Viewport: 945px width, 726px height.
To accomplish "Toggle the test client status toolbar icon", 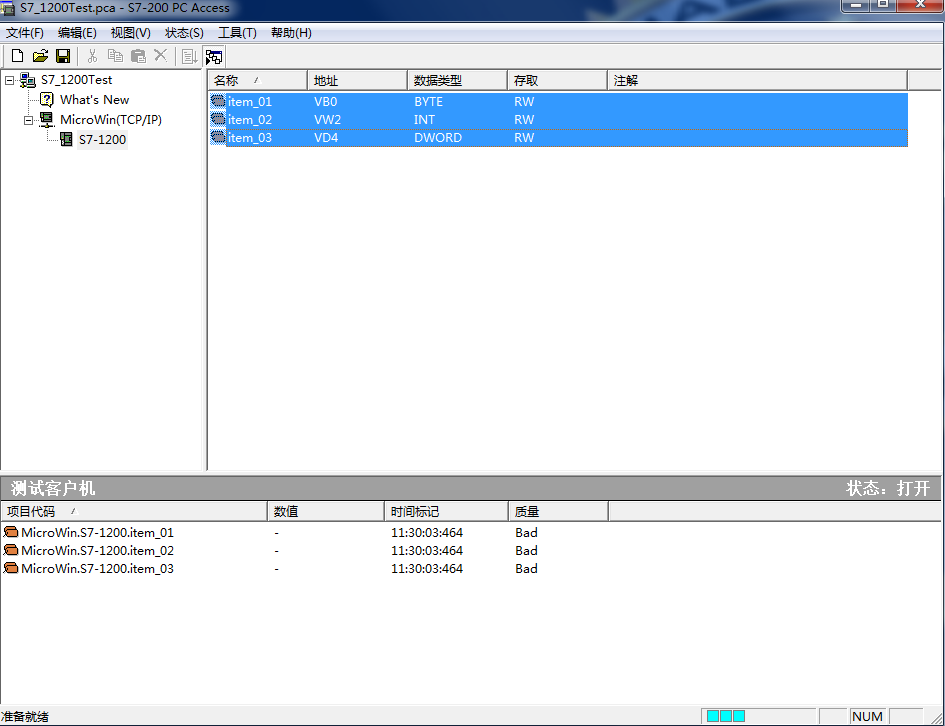I will point(214,57).
